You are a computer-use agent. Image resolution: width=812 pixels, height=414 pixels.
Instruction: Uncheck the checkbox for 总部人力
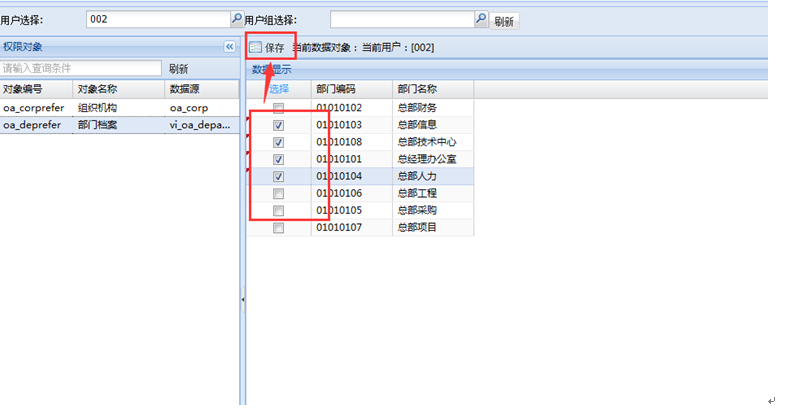[x=279, y=176]
